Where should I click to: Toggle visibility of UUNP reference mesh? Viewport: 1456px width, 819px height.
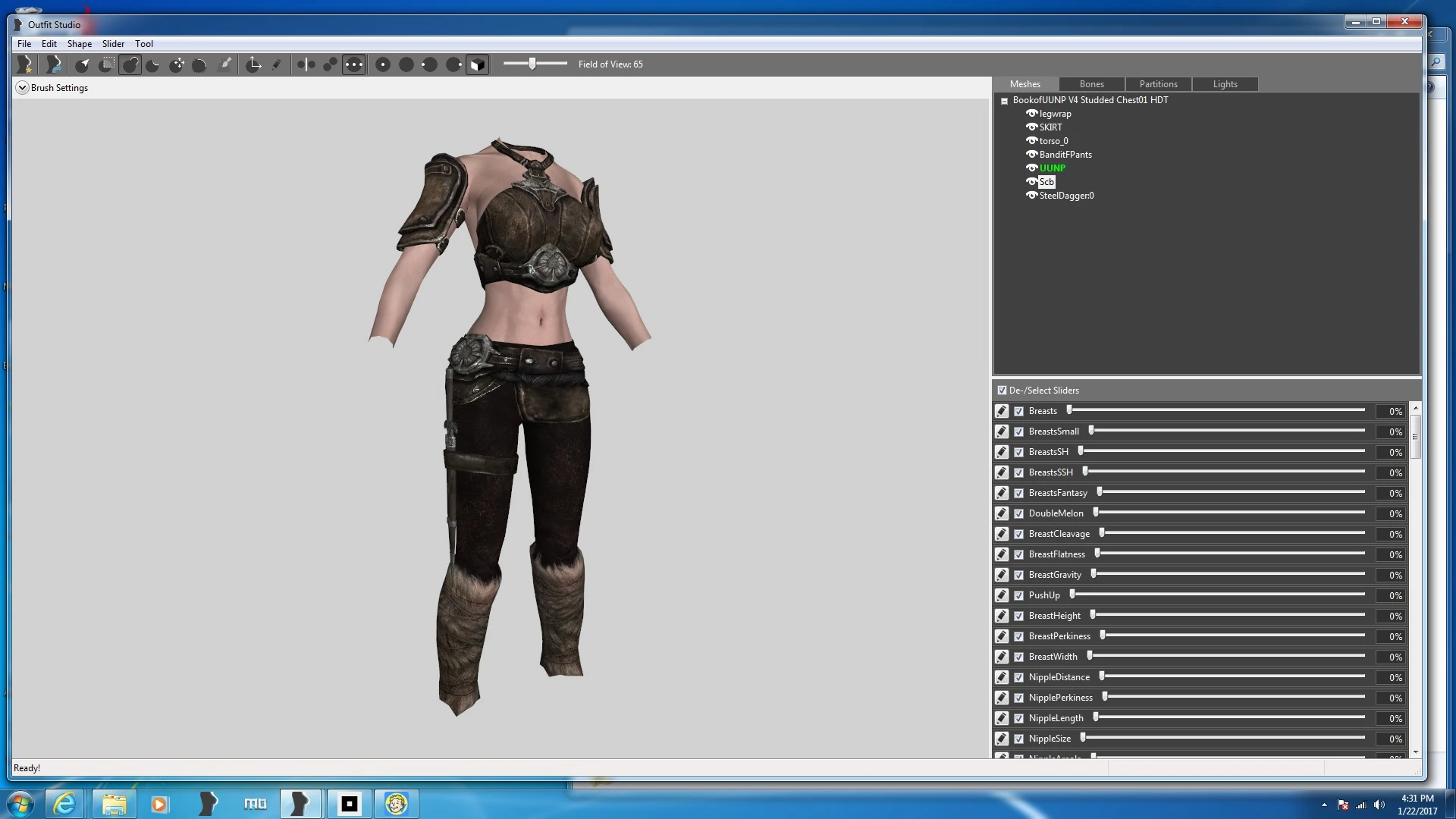click(1031, 168)
